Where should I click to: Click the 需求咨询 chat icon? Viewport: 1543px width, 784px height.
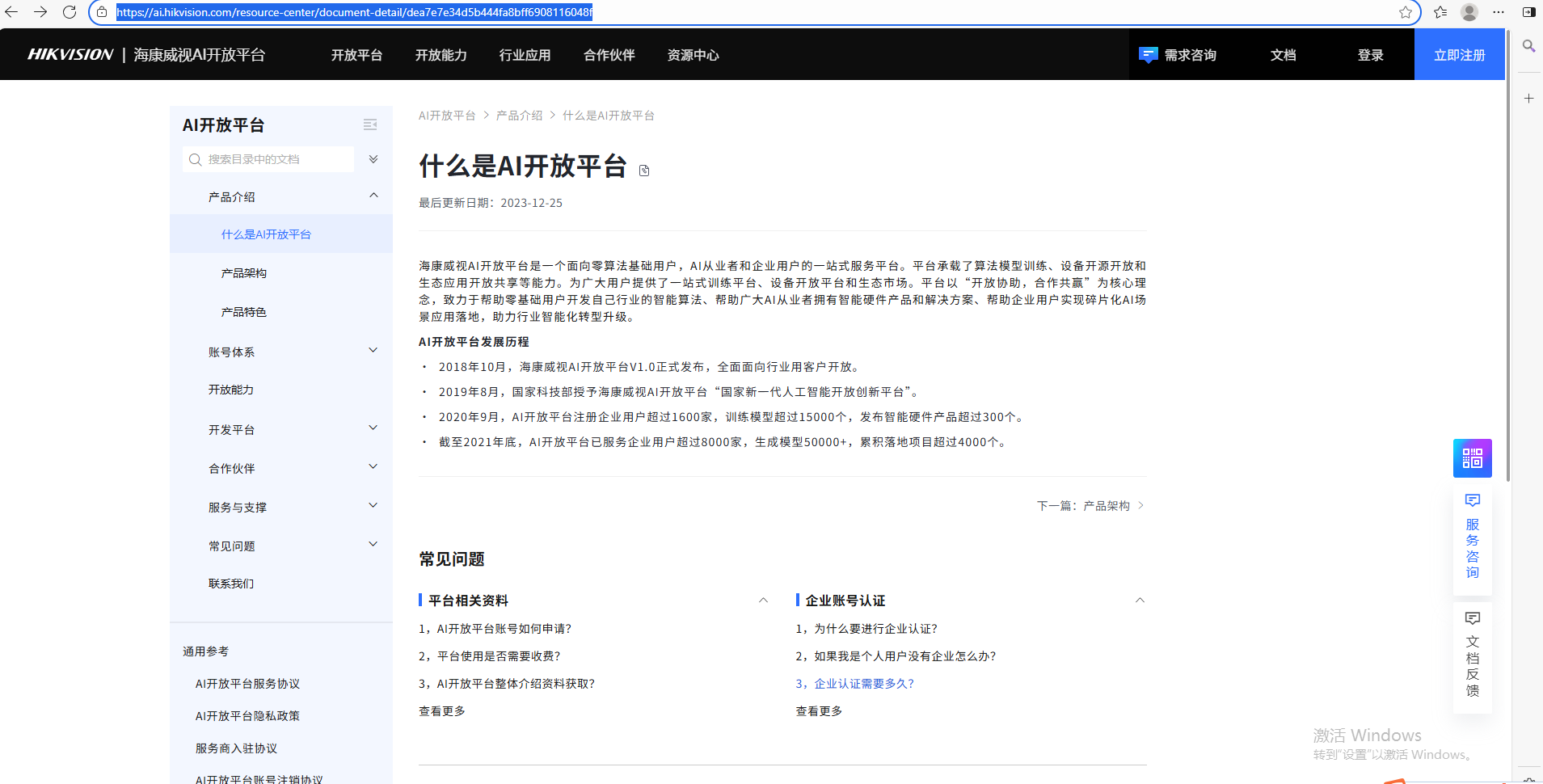1148,55
